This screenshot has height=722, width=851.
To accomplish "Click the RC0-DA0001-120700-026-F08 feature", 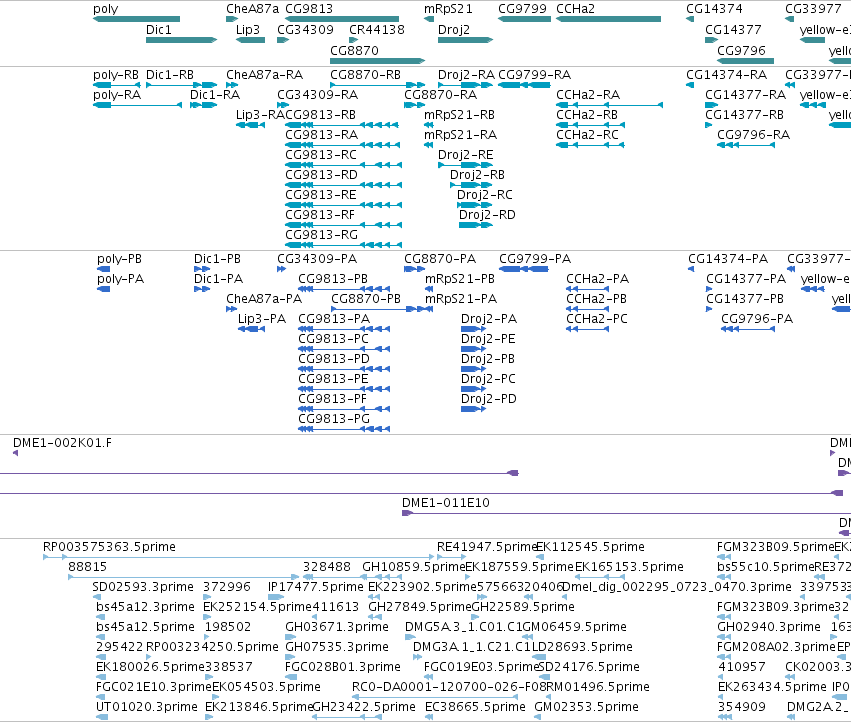I will pos(435,696).
